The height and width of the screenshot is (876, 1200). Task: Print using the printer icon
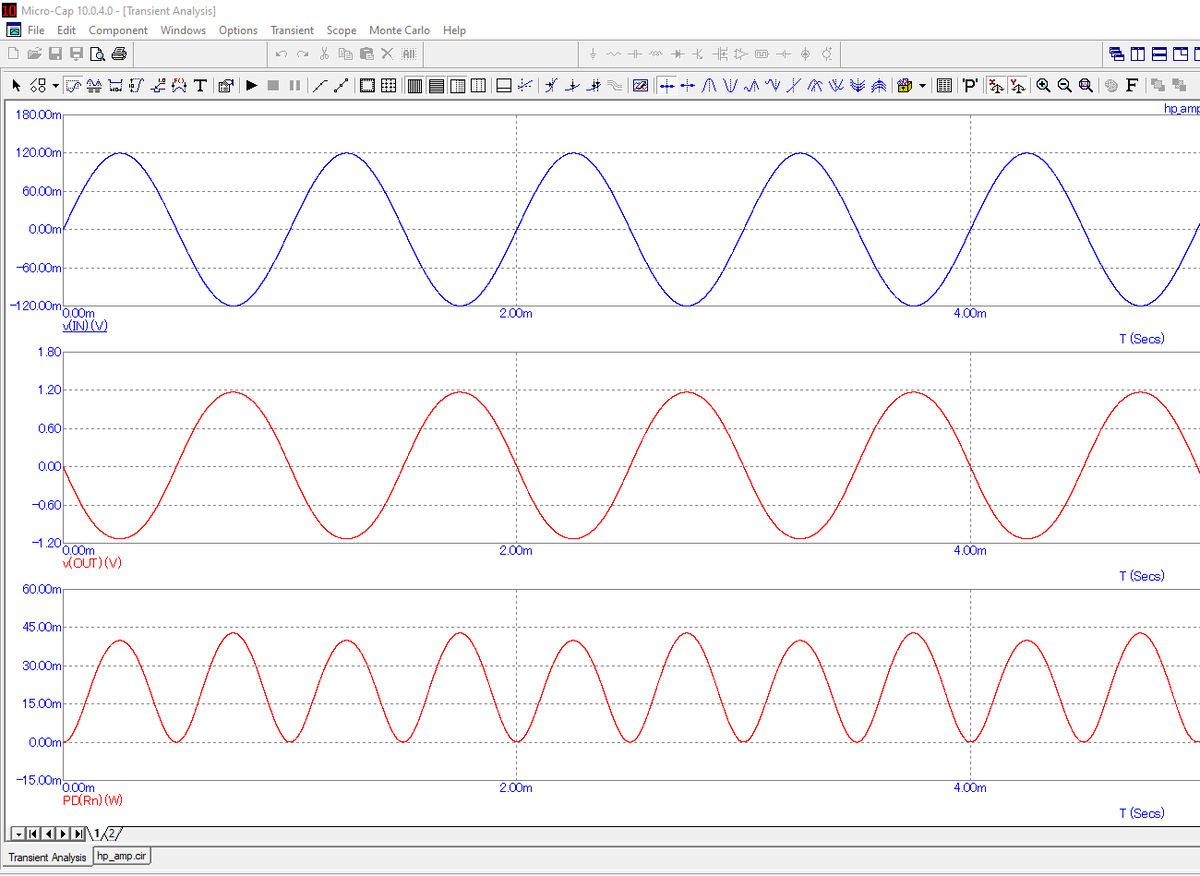tap(118, 53)
